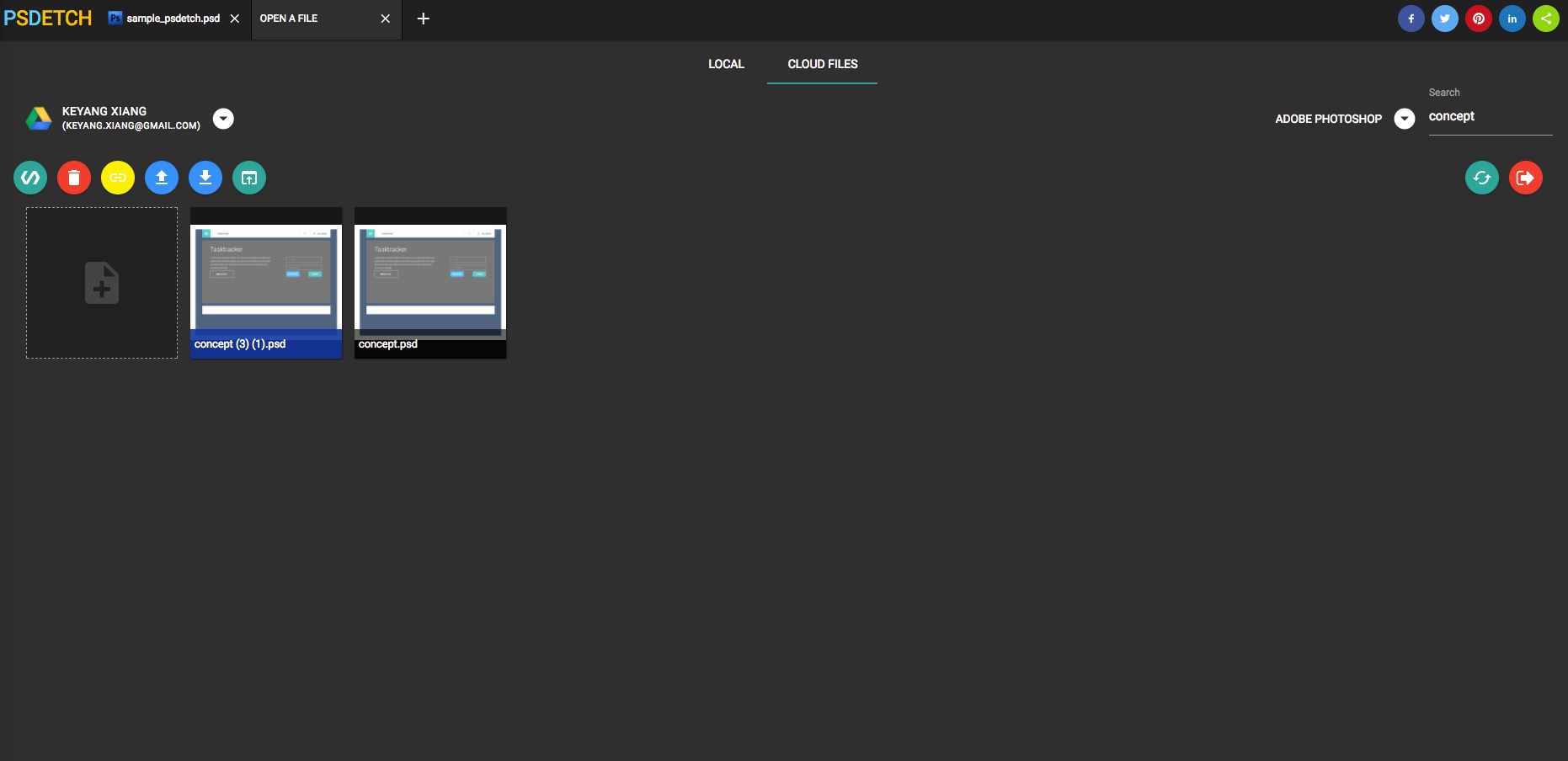Image resolution: width=1568 pixels, height=761 pixels.
Task: Share via Pinterest icon
Action: pyautogui.click(x=1478, y=19)
